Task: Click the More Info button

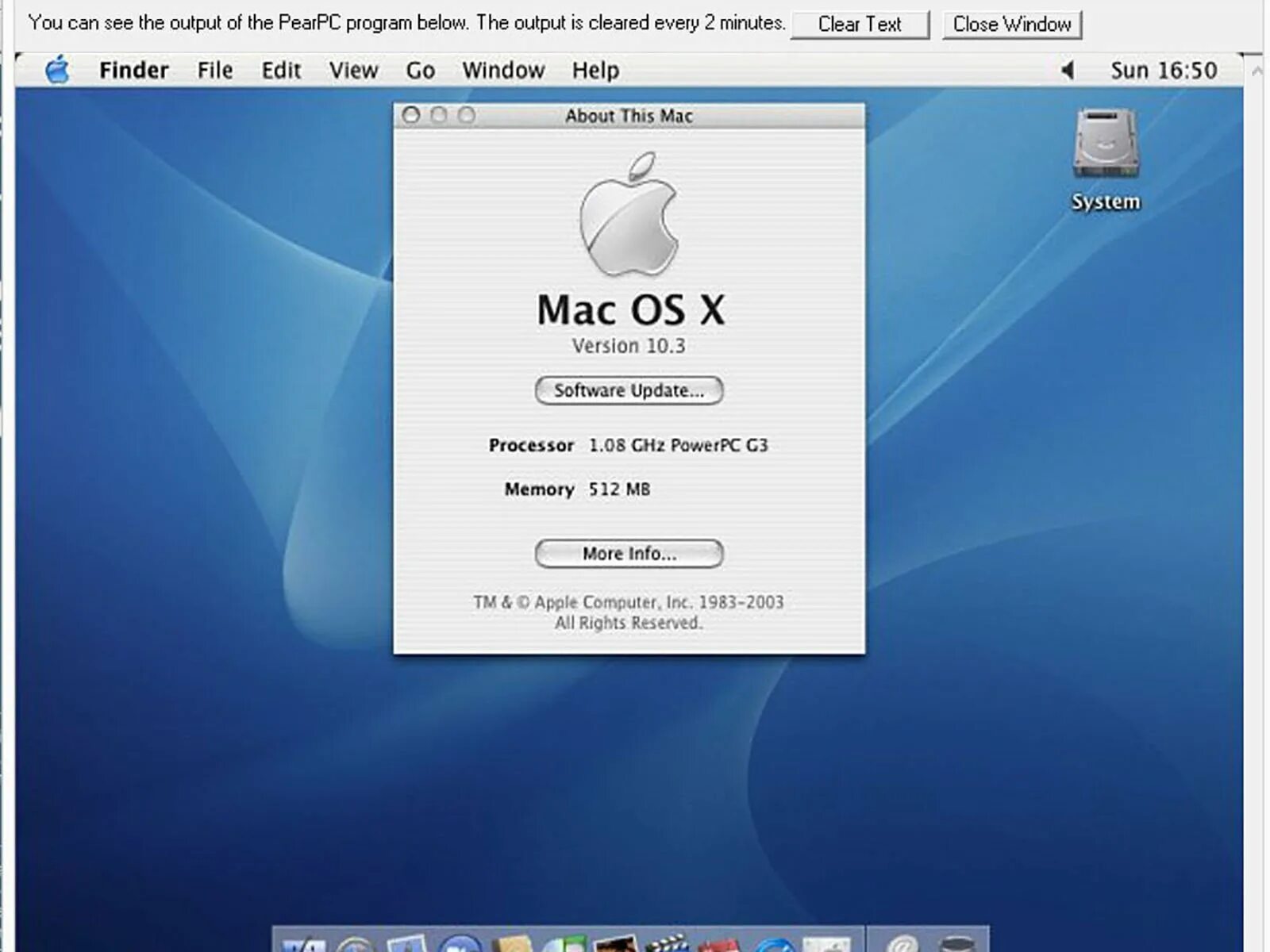Action: pos(629,554)
